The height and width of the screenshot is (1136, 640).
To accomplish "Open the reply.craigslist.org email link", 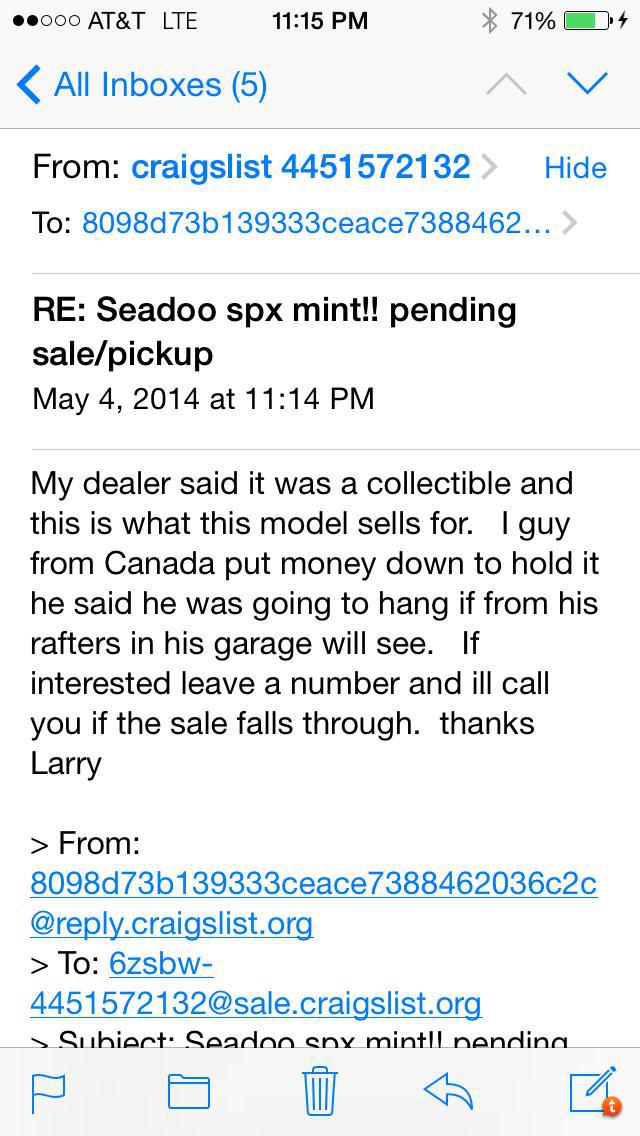I will click(314, 903).
